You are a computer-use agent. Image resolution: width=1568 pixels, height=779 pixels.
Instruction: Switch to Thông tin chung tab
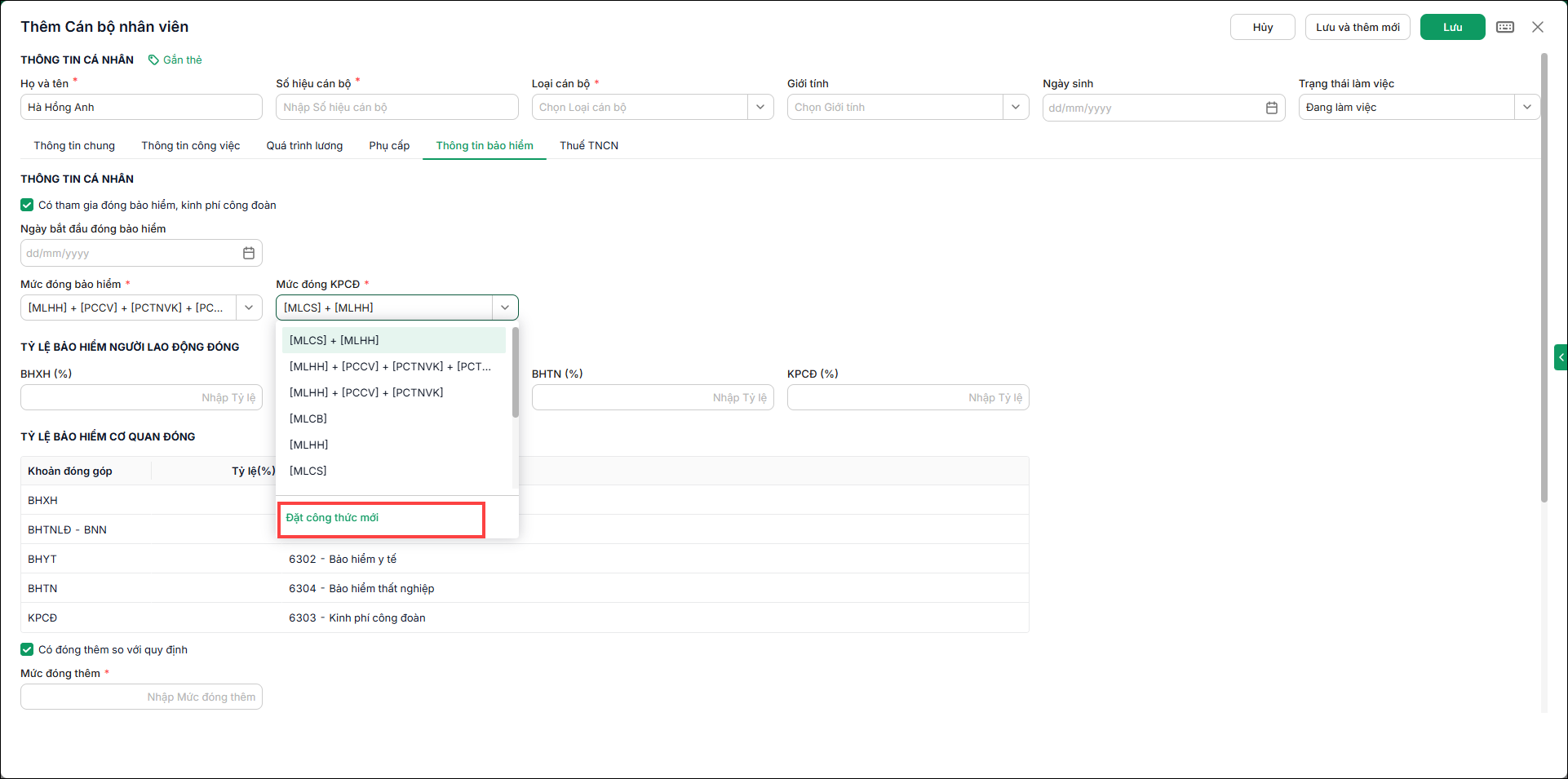click(74, 145)
